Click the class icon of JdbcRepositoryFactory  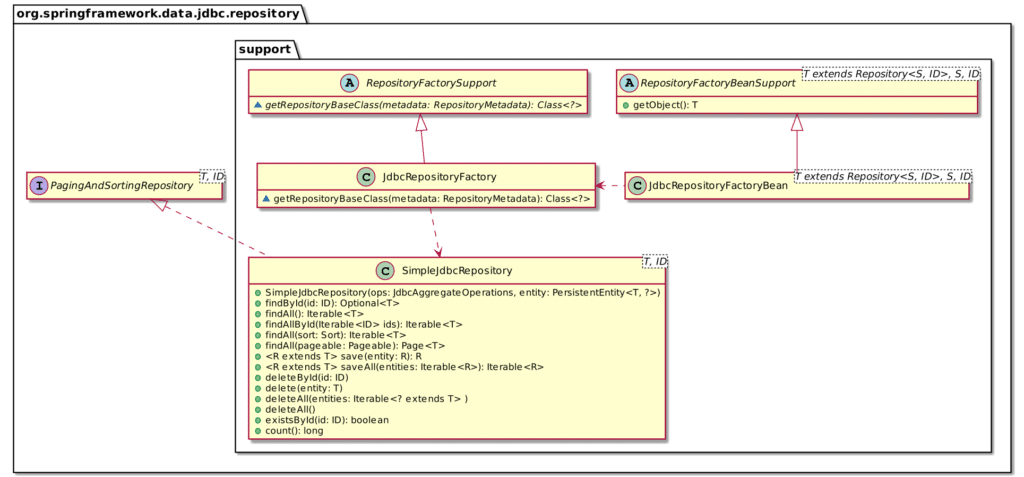pos(366,176)
